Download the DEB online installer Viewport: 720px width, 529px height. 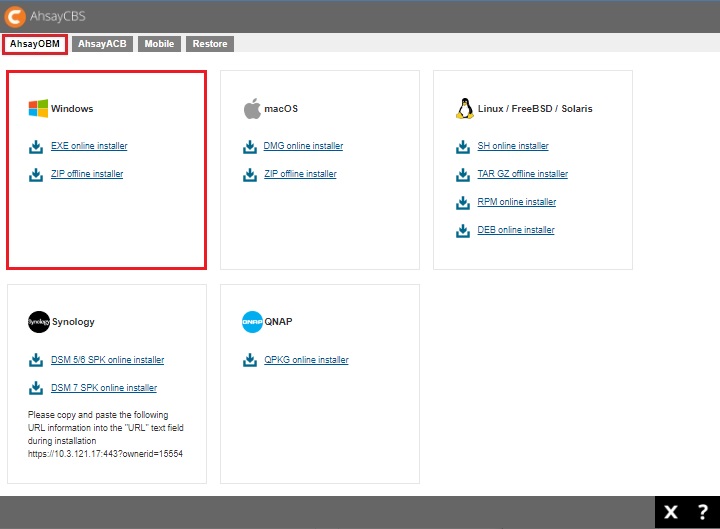click(515, 230)
